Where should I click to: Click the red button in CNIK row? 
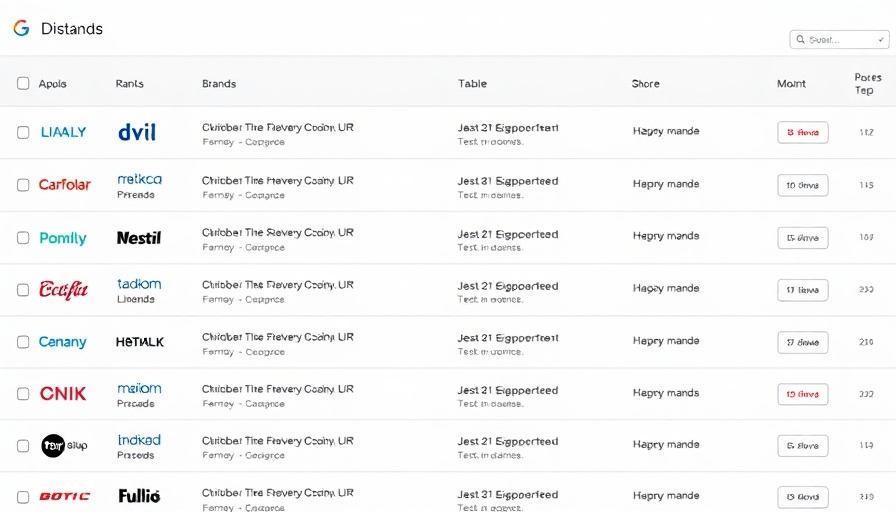coord(802,394)
